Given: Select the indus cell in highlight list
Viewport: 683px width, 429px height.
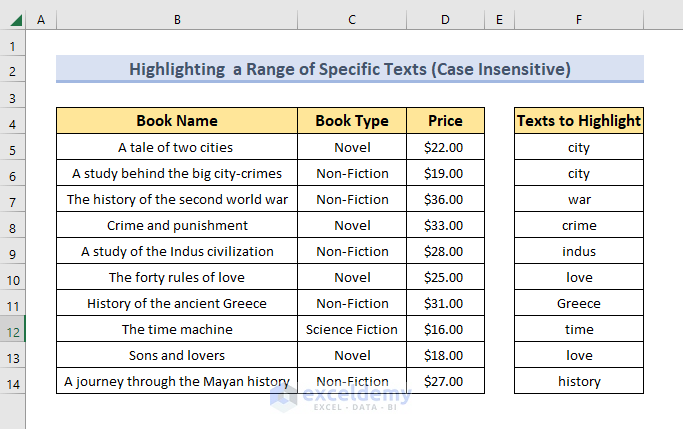Looking at the screenshot, I should [579, 251].
